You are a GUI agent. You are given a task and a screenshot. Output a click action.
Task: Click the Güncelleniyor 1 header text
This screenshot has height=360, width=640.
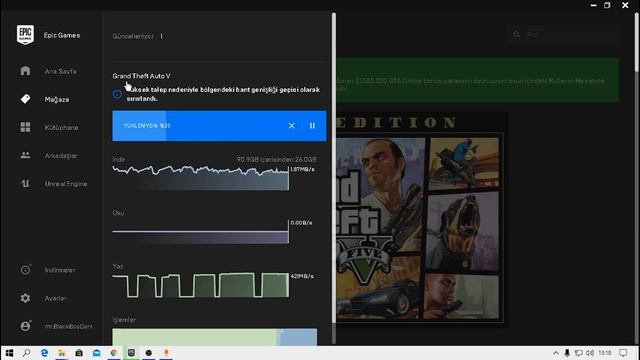(138, 36)
